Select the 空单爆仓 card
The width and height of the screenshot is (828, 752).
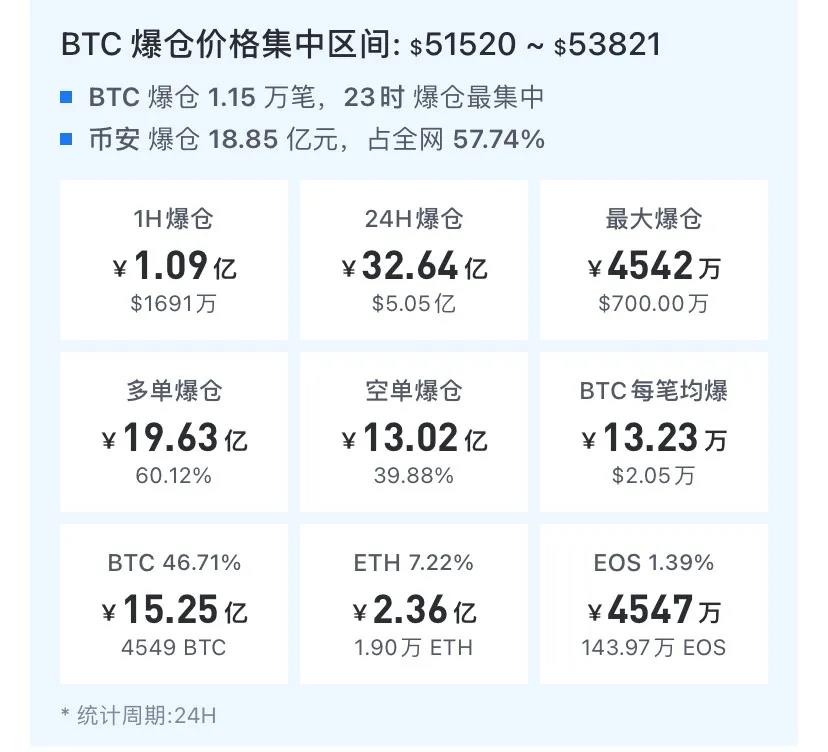pos(414,432)
